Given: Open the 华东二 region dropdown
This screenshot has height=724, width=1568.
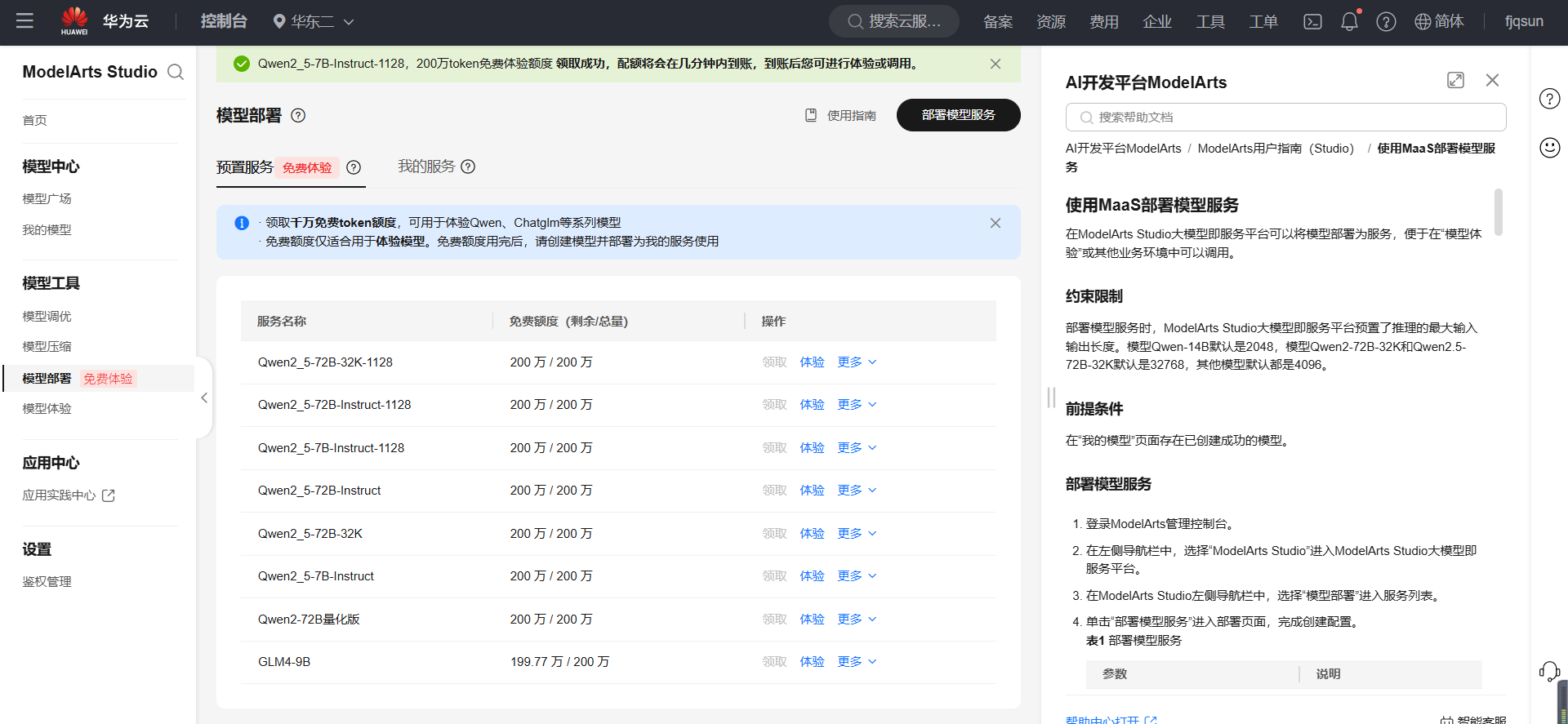Looking at the screenshot, I should (x=314, y=22).
